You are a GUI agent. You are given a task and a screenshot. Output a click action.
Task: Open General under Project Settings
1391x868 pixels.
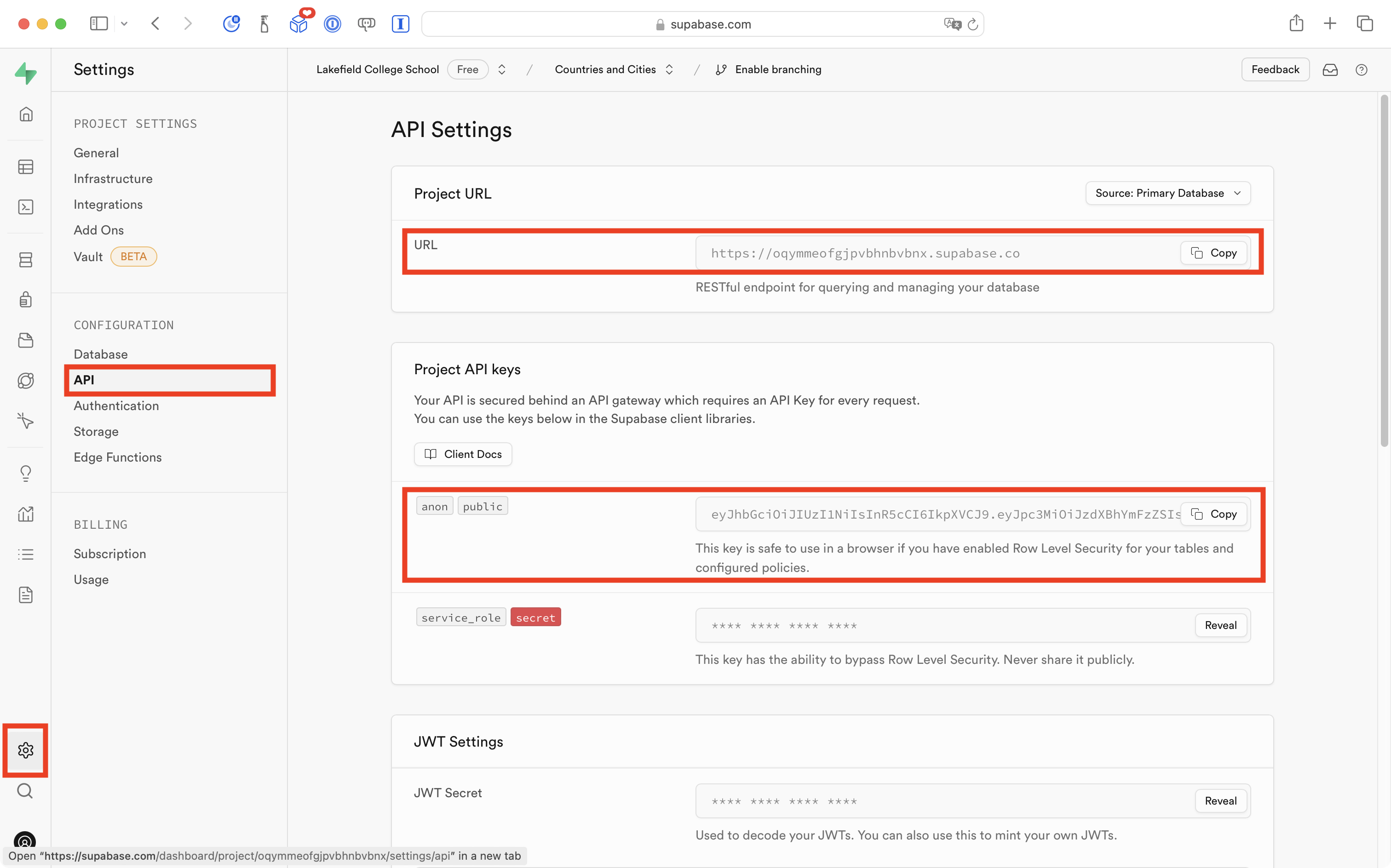(x=96, y=153)
